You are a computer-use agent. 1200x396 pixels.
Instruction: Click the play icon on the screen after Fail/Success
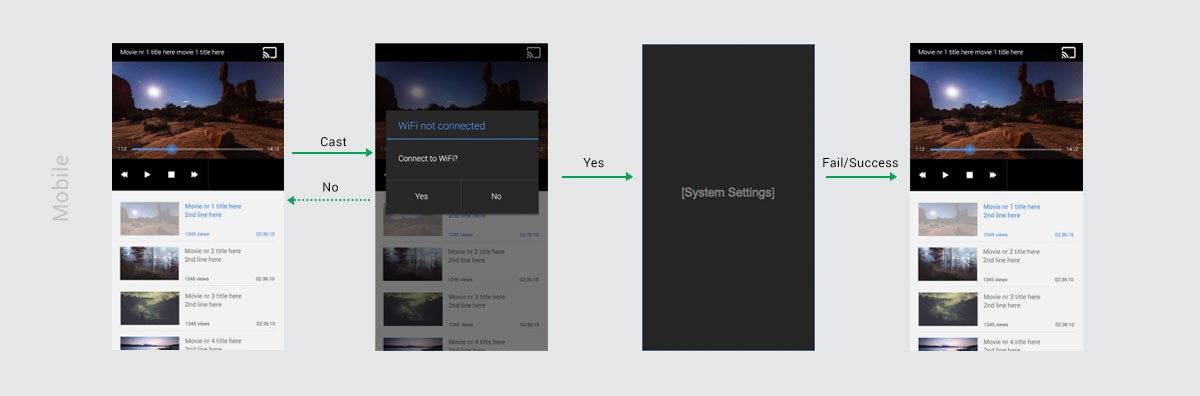point(946,174)
